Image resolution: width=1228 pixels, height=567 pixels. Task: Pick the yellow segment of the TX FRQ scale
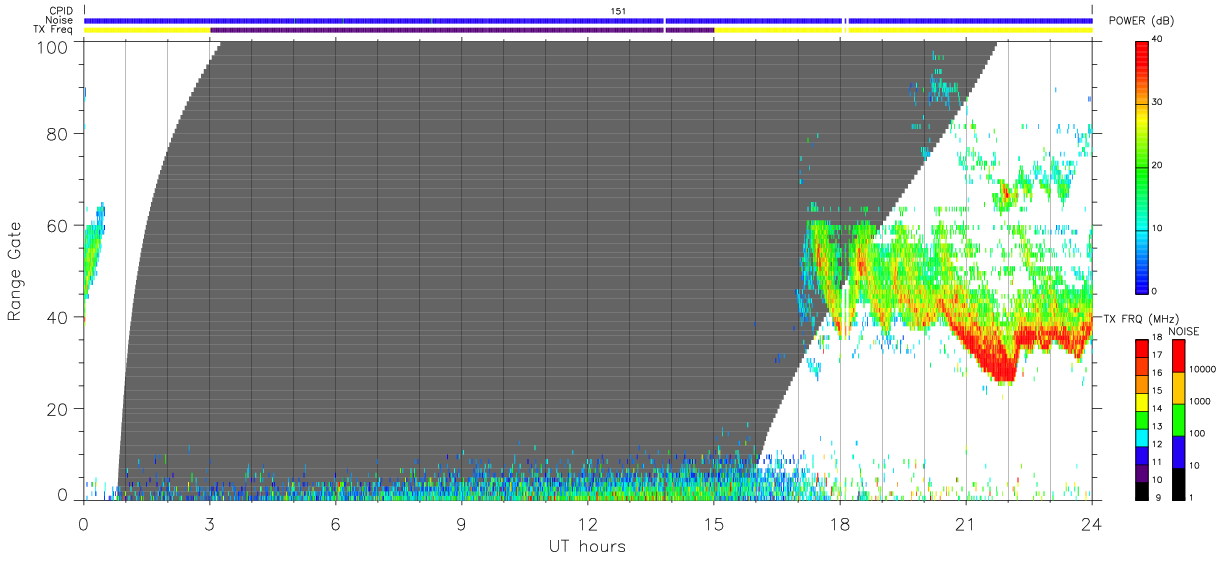pyautogui.click(x=1142, y=402)
